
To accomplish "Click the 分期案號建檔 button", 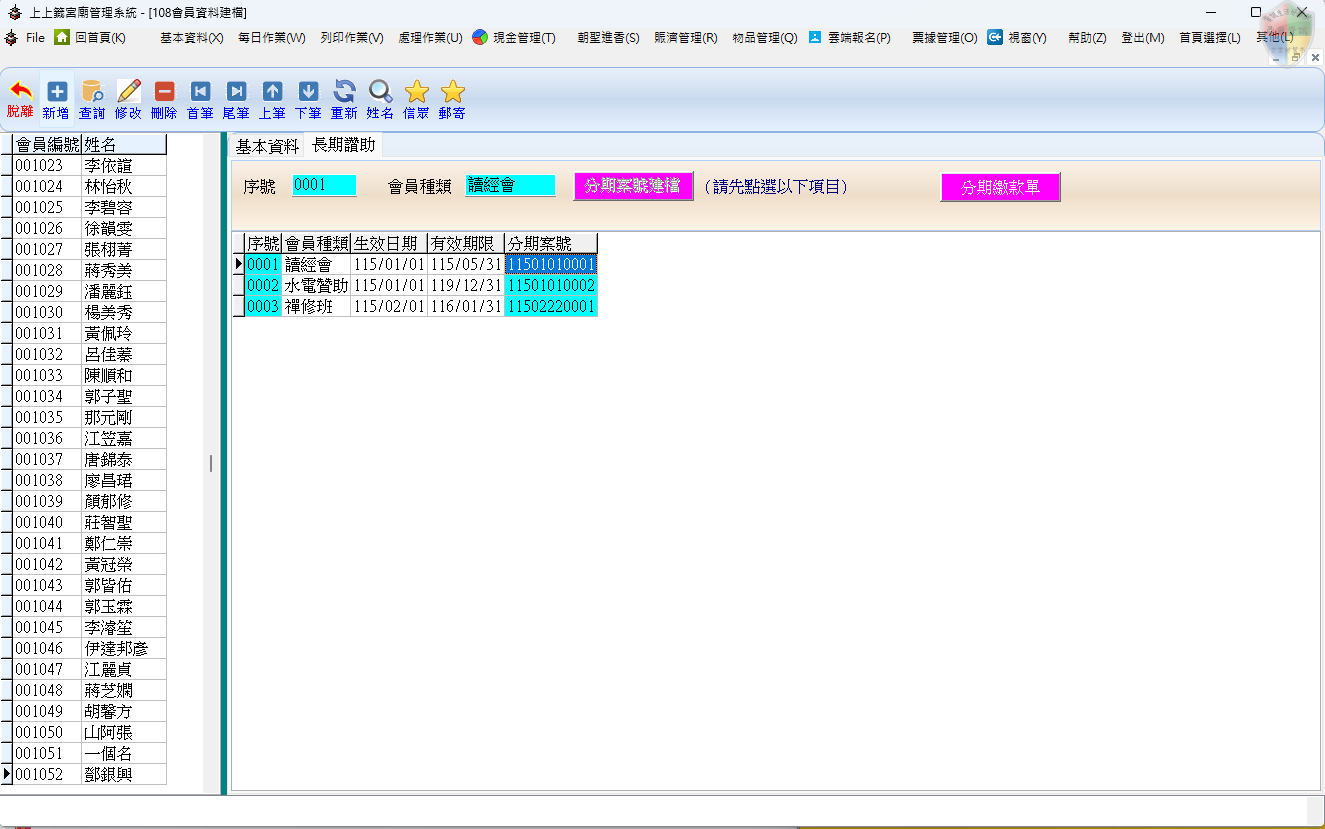I will [633, 186].
